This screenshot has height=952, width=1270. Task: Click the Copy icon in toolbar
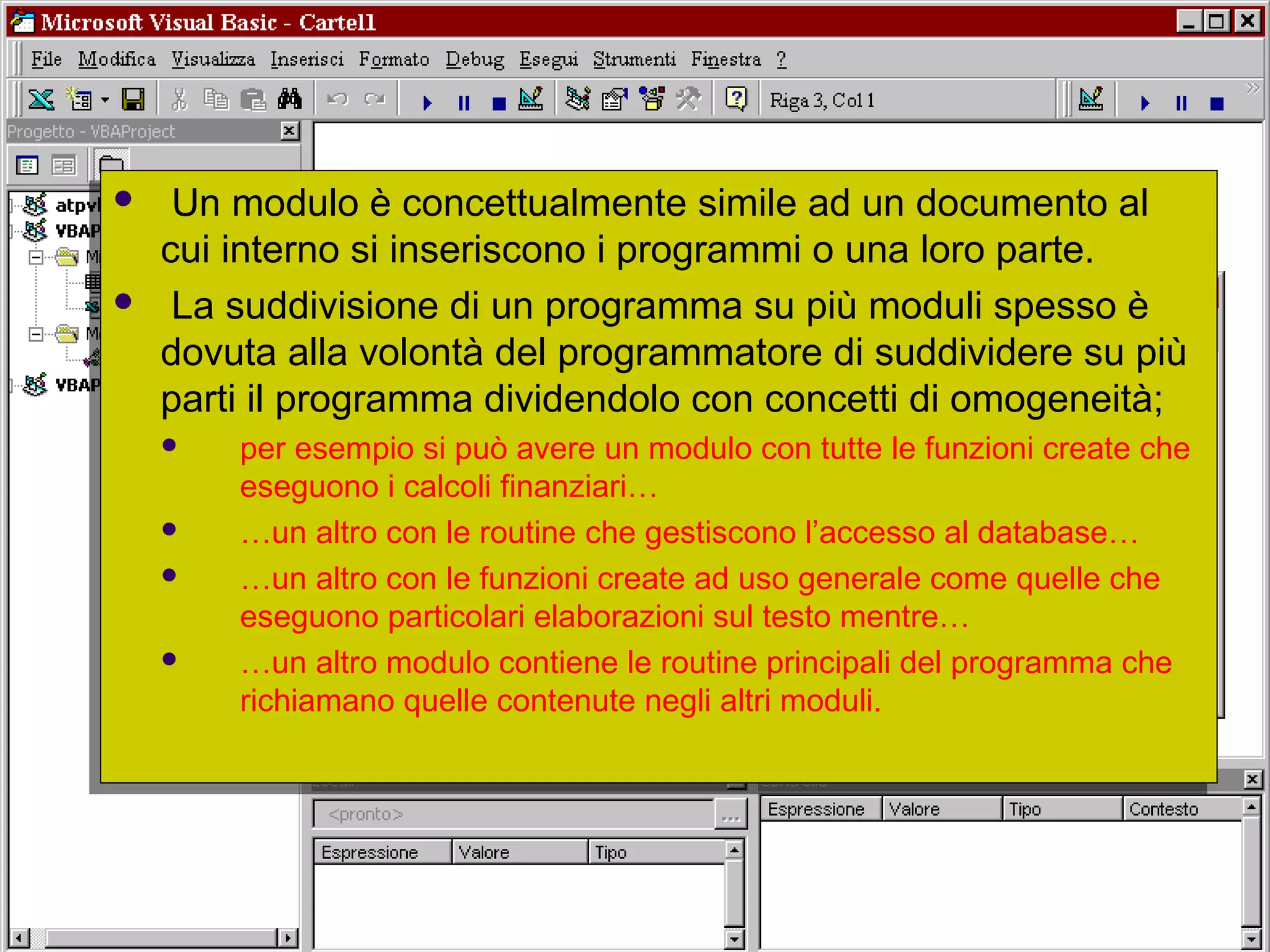(x=216, y=100)
